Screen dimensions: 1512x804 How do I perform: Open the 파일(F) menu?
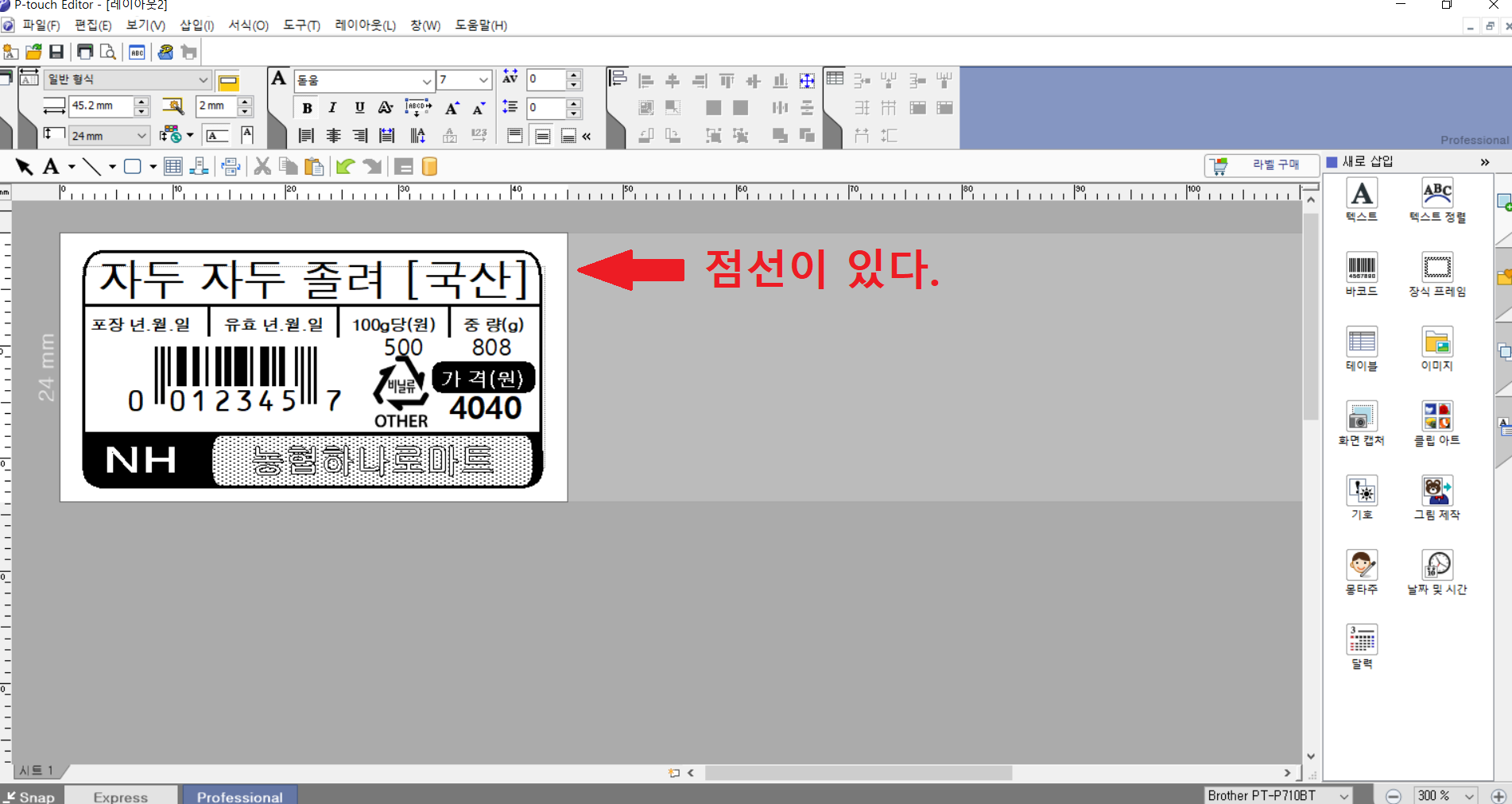pyautogui.click(x=41, y=25)
